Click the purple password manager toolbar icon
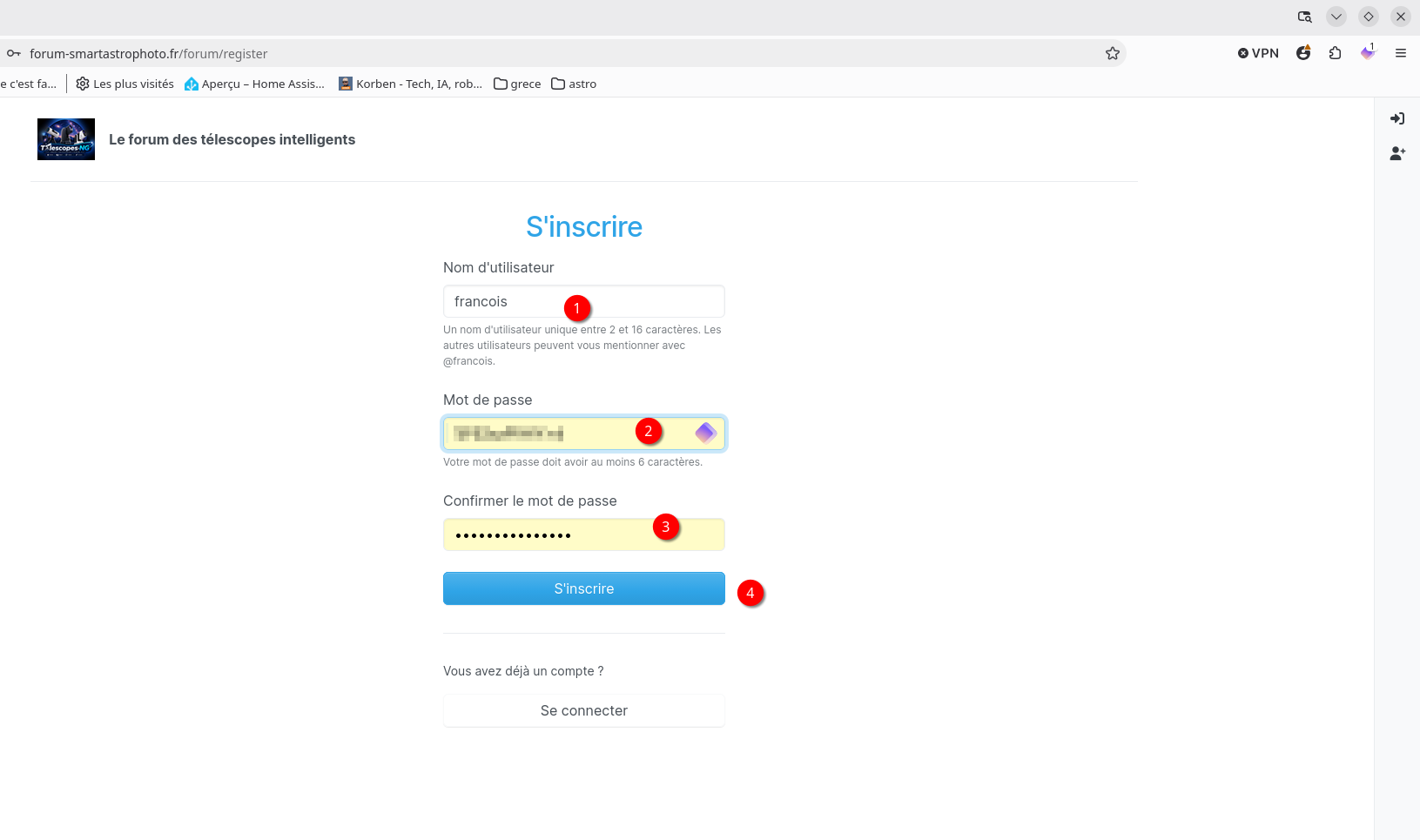 [x=1368, y=52]
